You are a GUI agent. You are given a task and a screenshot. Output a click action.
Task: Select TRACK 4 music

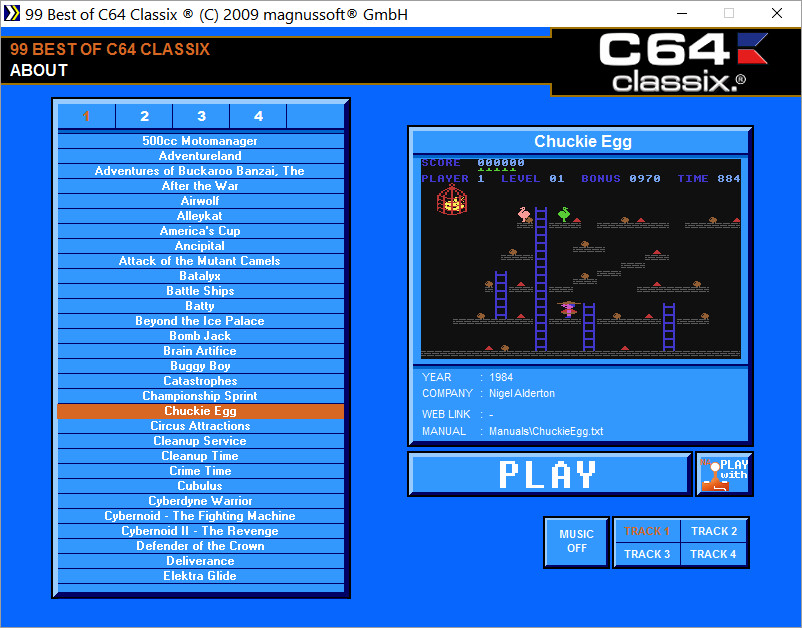714,554
